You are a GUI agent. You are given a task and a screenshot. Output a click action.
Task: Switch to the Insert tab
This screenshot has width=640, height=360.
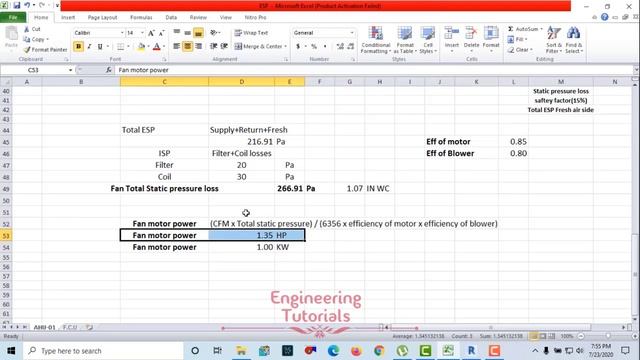(68, 18)
